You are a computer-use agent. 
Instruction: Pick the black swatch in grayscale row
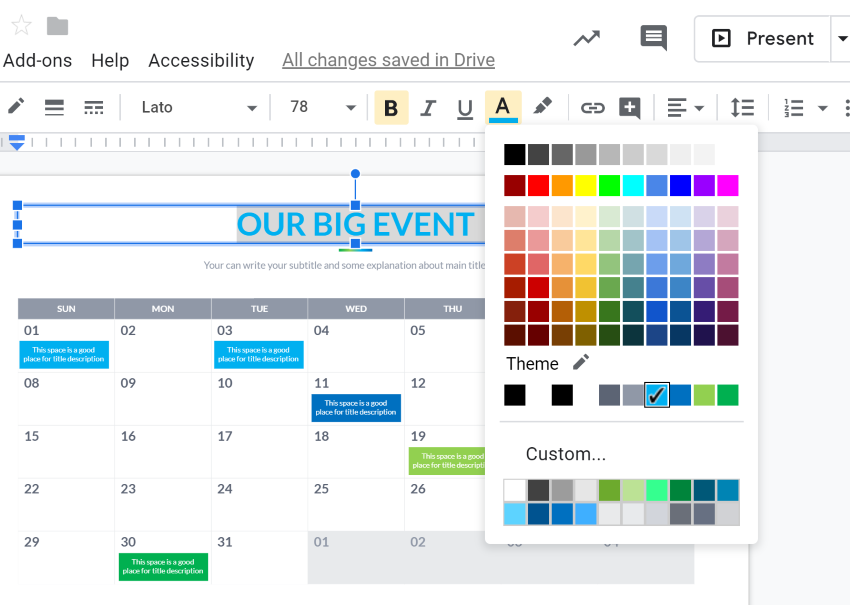tap(514, 155)
